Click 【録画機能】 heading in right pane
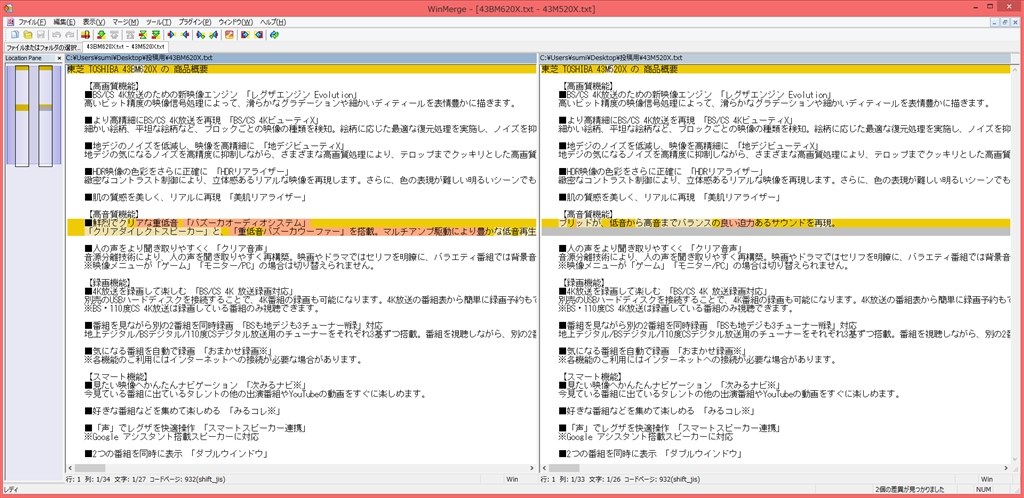Image resolution: width=1024 pixels, height=498 pixels. click(x=583, y=282)
